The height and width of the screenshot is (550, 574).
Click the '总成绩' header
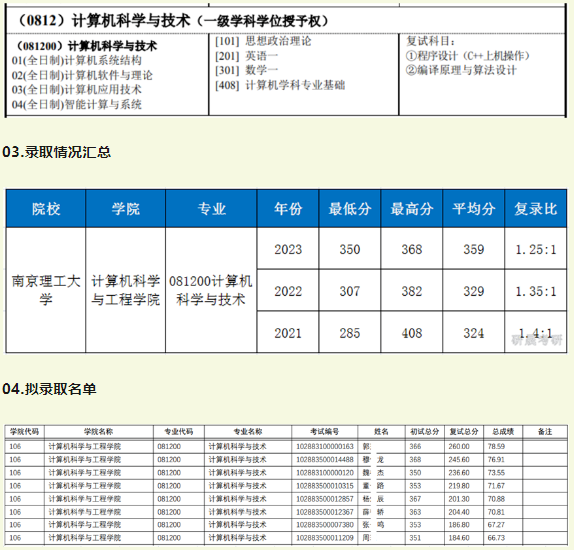coord(503,432)
